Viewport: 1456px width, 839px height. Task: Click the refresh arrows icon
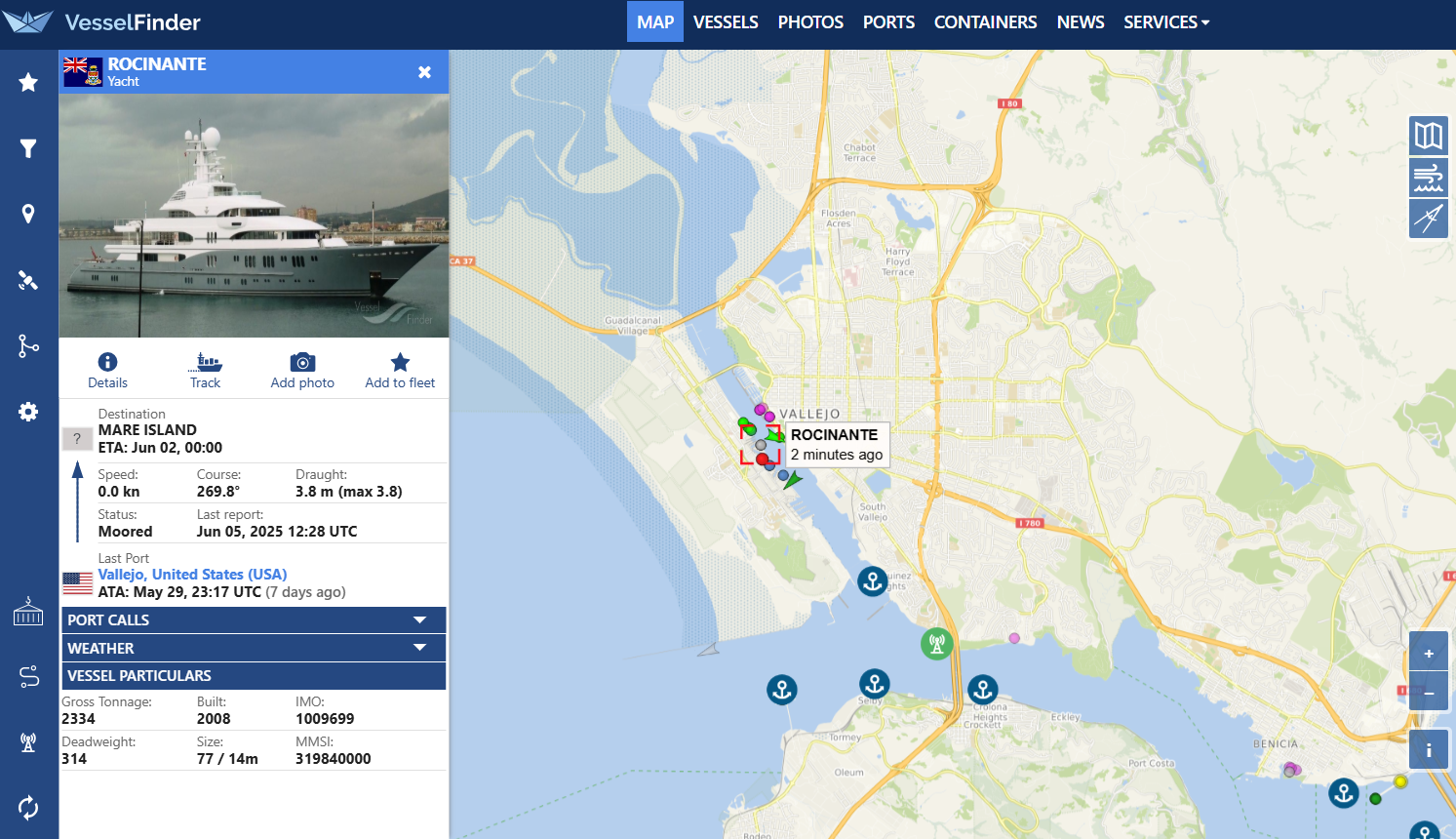click(28, 808)
